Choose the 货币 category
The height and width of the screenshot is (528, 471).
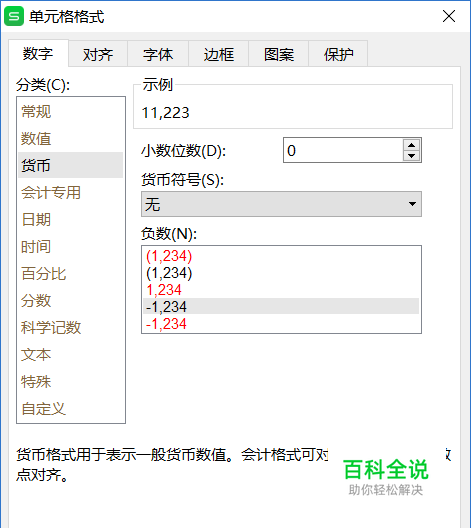(x=70, y=165)
